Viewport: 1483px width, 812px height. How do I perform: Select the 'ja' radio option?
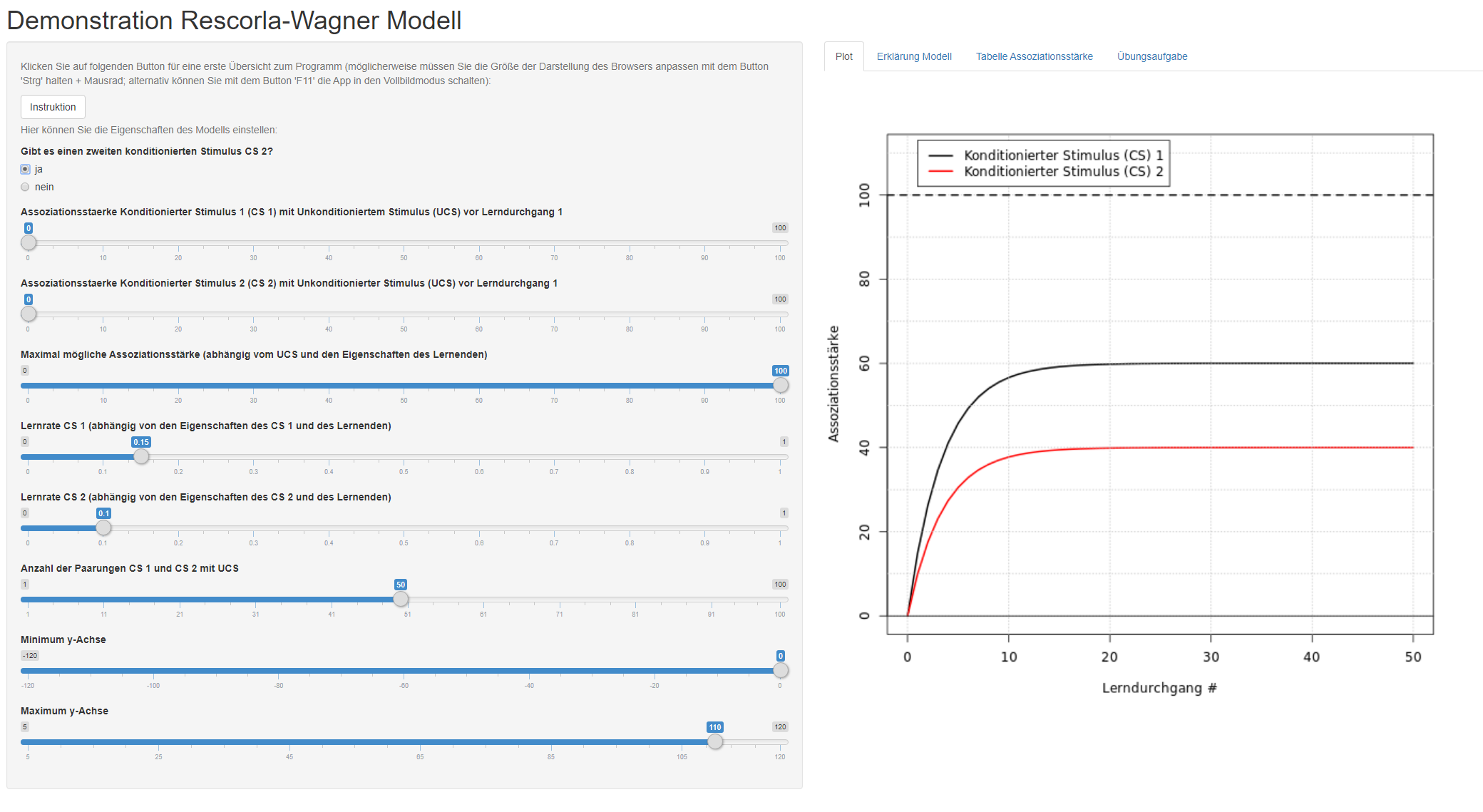[x=26, y=170]
